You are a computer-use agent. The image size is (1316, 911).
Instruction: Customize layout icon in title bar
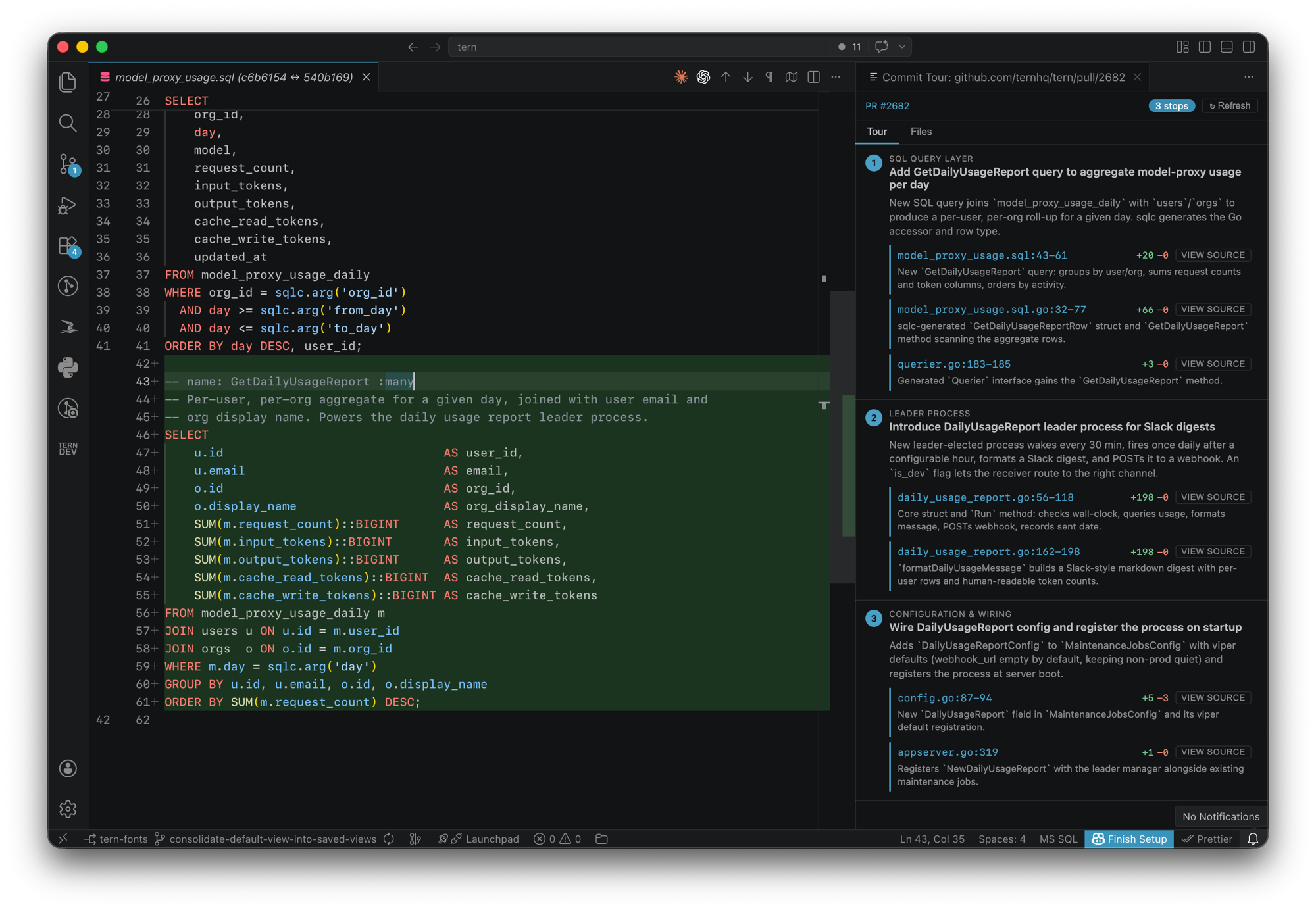[1182, 47]
